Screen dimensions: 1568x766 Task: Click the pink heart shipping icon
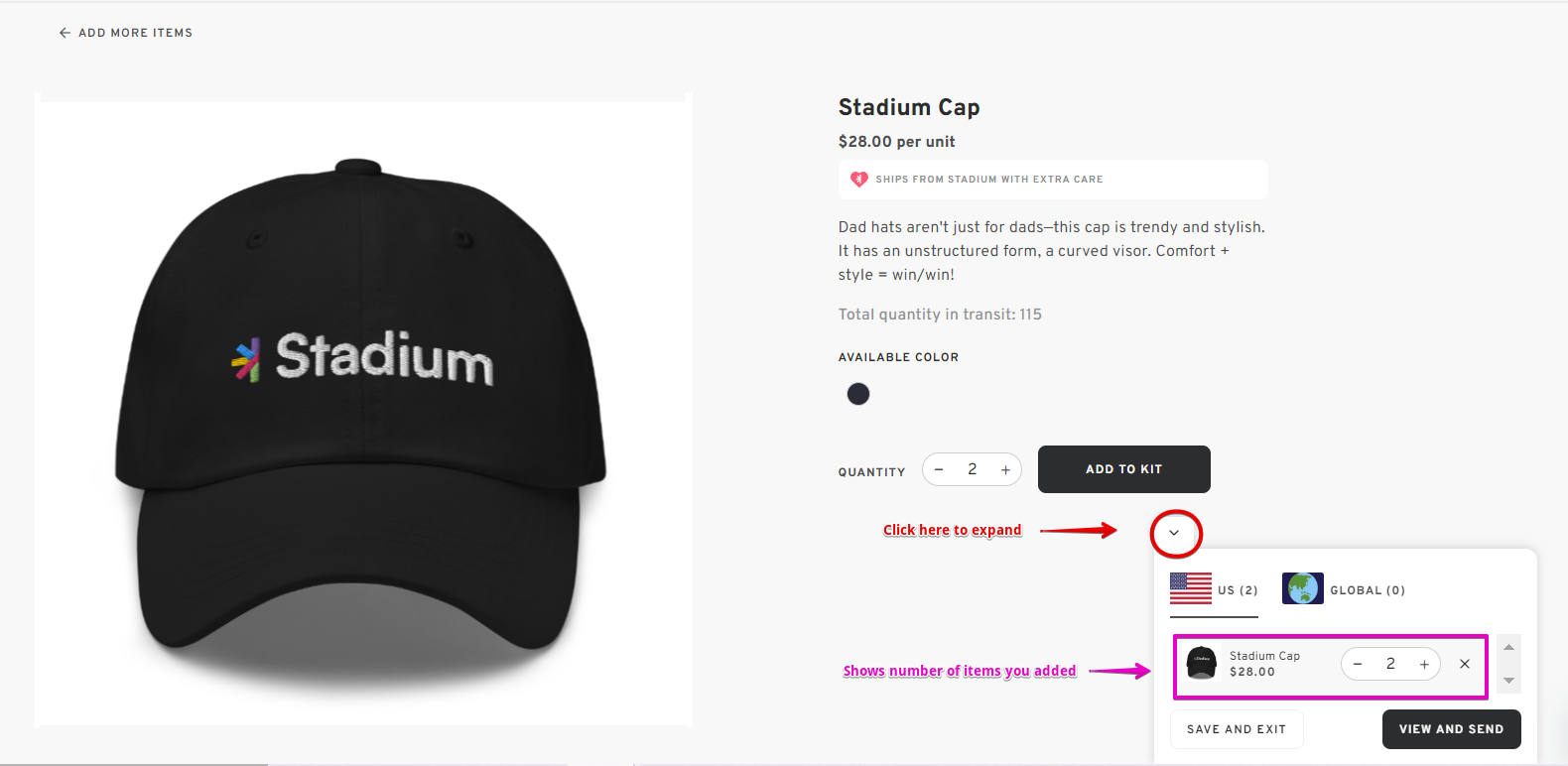859,180
